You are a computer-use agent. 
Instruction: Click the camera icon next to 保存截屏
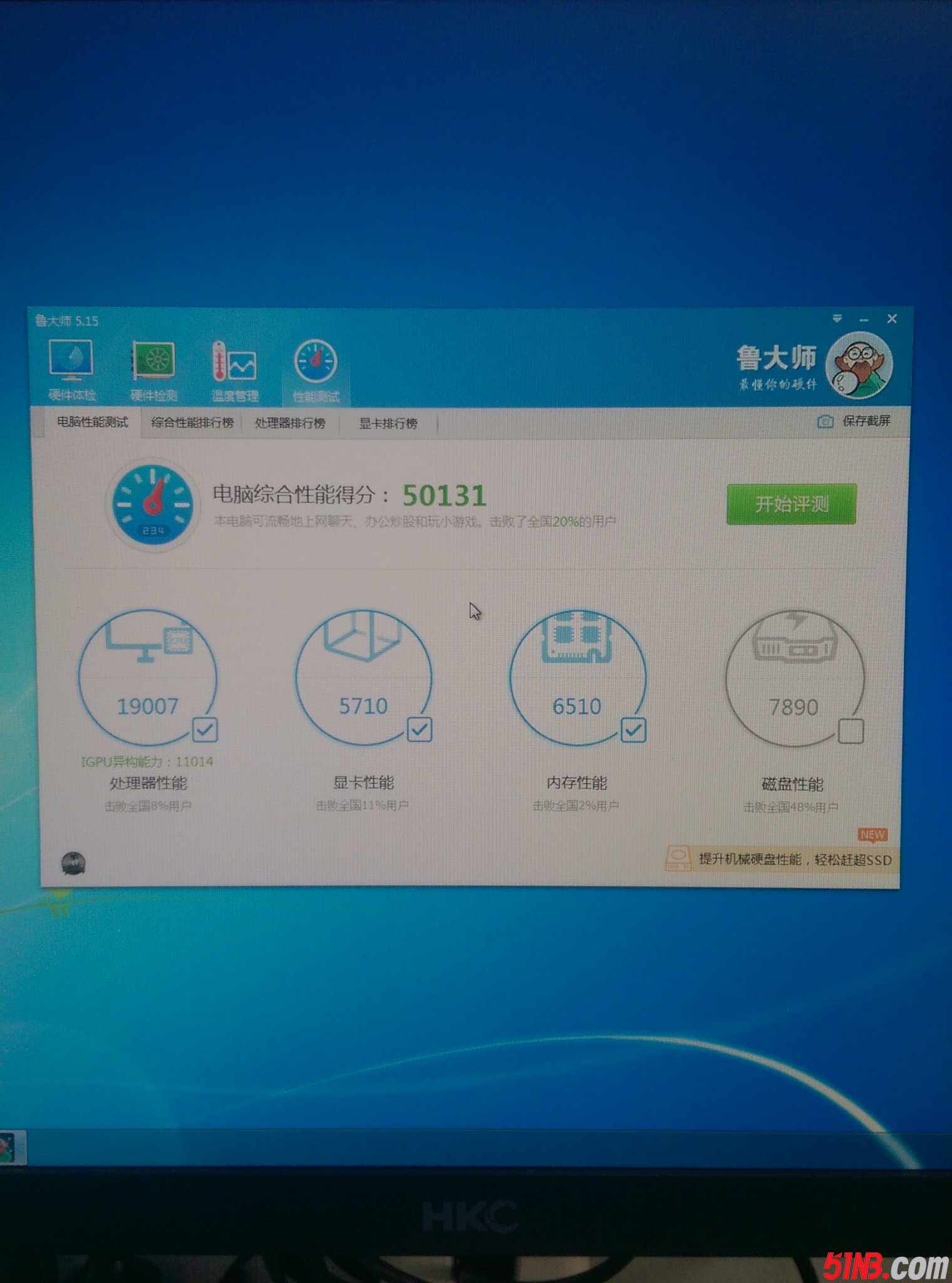[825, 422]
